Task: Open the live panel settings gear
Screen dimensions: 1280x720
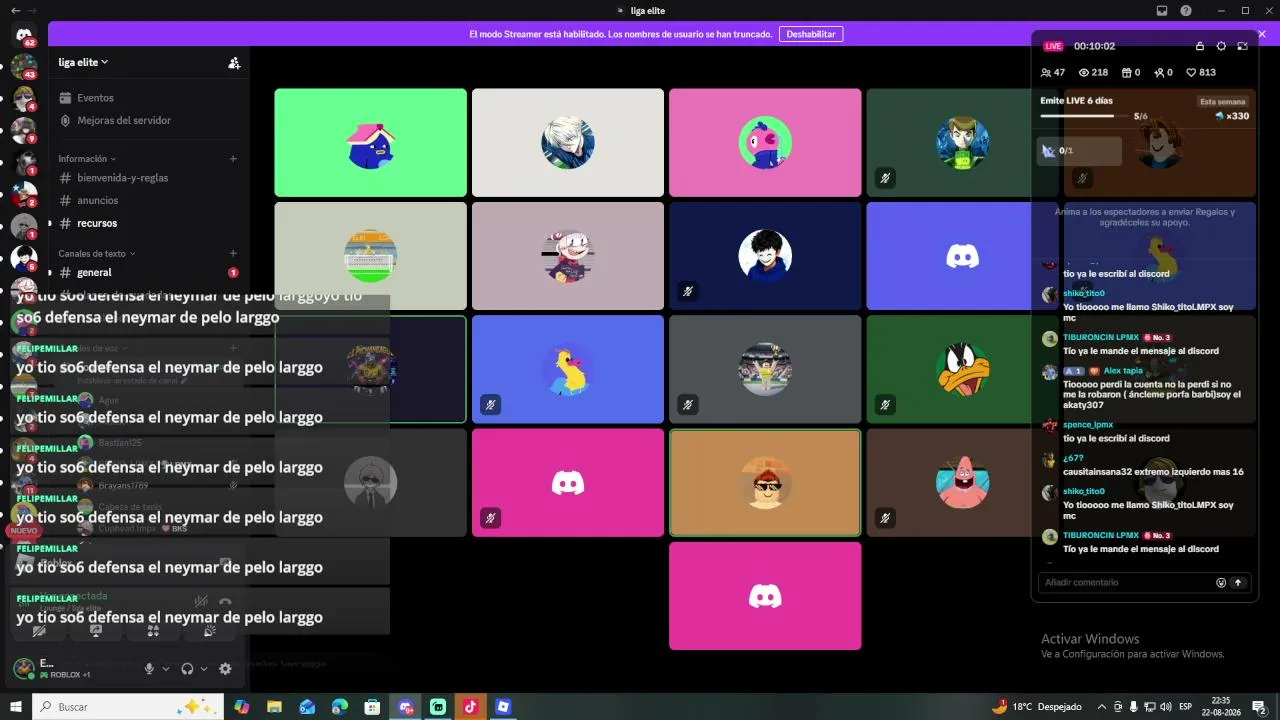Action: 1221,46
